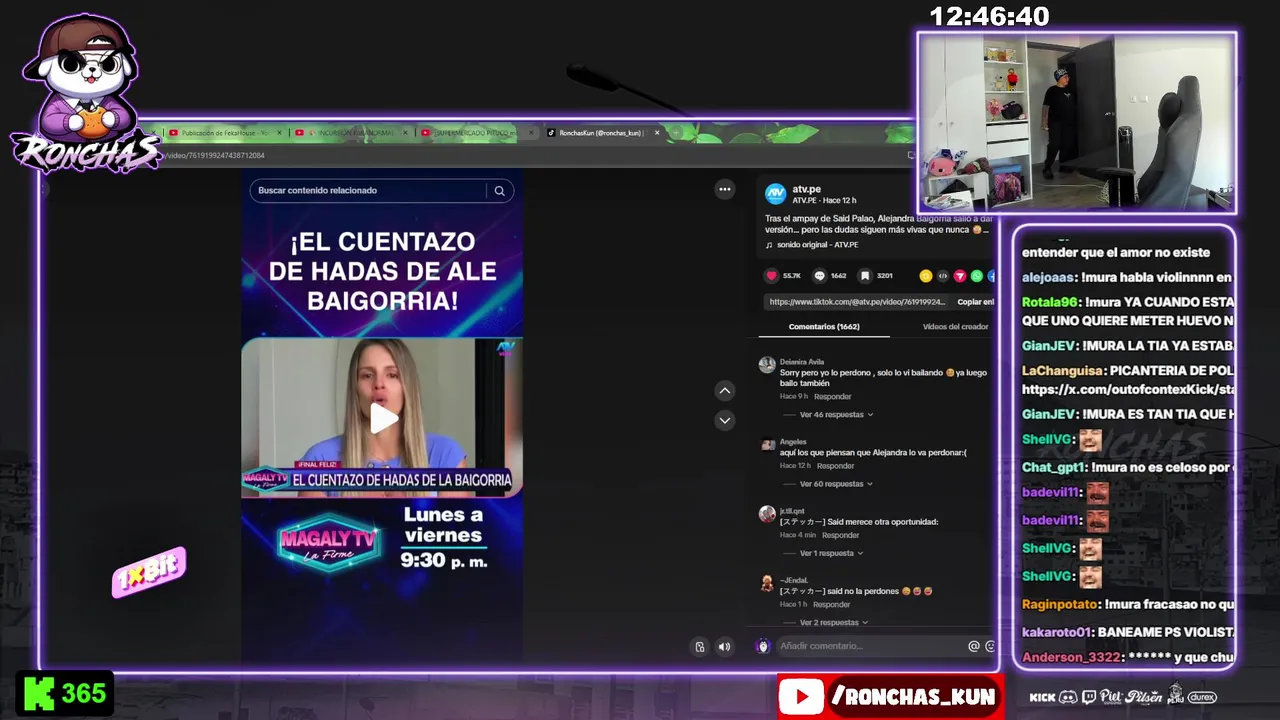
Task: Expand 'Ver 2 respuestas'
Action: (x=834, y=622)
